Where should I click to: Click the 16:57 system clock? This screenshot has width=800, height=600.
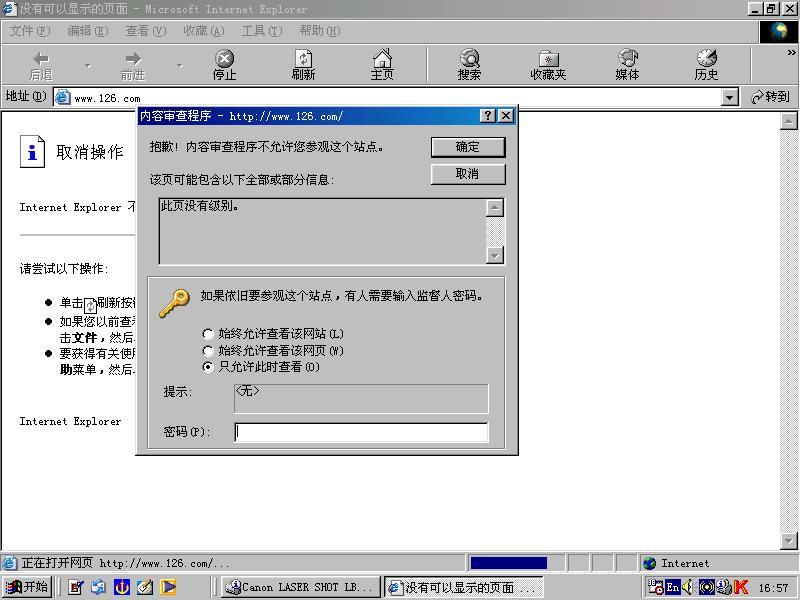[x=773, y=588]
